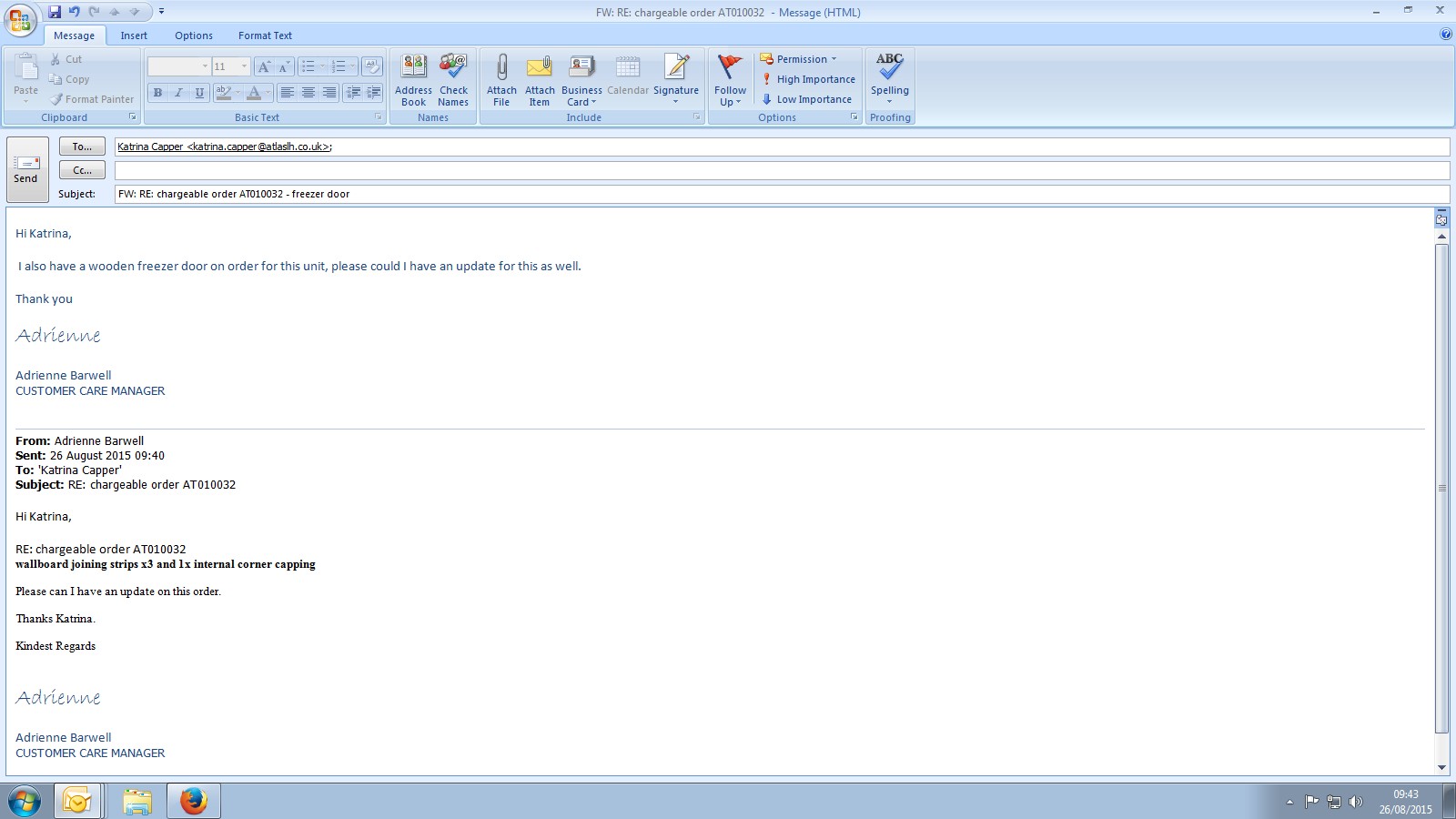The width and height of the screenshot is (1456, 819).
Task: Click into the empty Cc field
Action: pyautogui.click(x=782, y=170)
